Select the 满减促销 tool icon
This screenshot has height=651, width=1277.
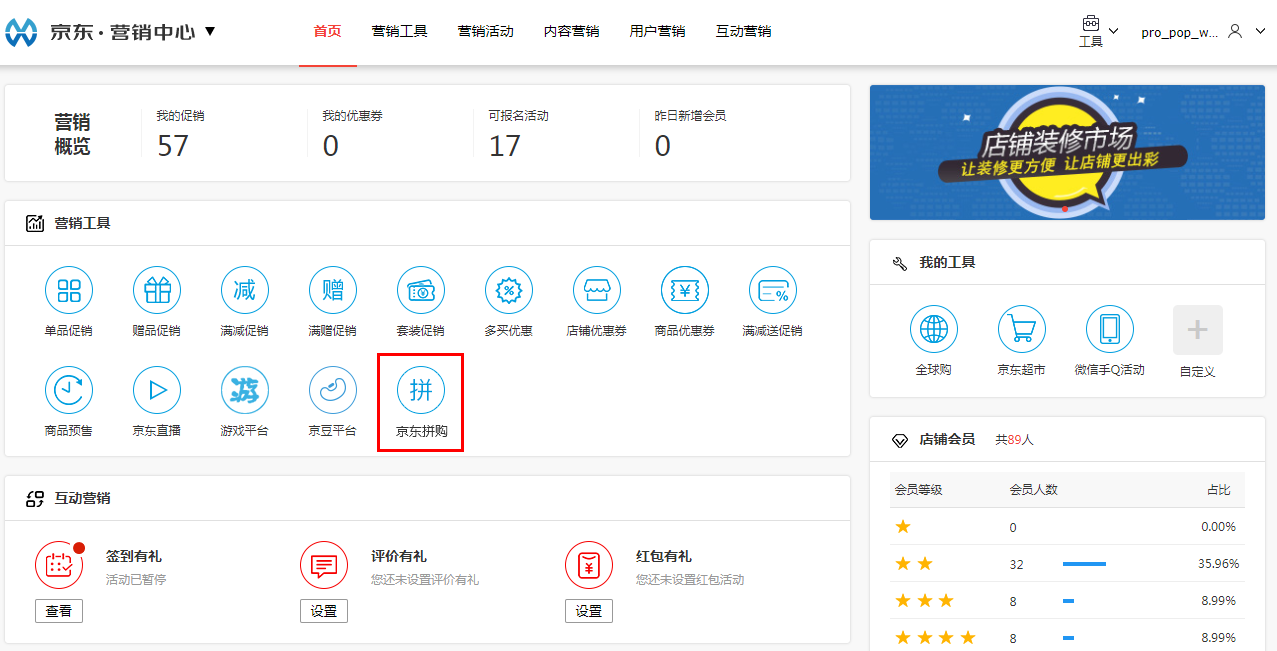pyautogui.click(x=245, y=291)
